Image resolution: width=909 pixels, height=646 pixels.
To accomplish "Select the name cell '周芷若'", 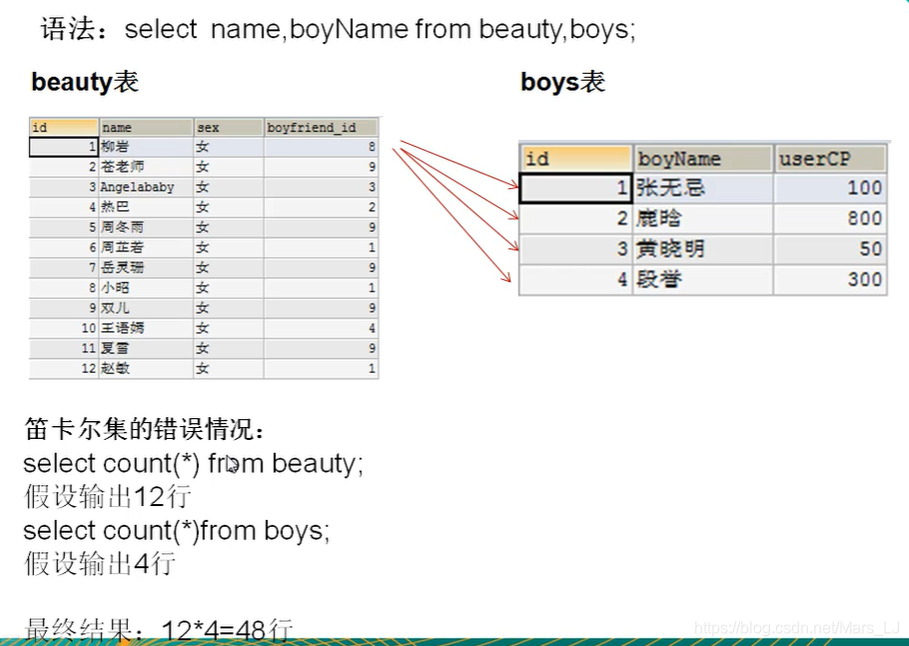I will [x=146, y=248].
